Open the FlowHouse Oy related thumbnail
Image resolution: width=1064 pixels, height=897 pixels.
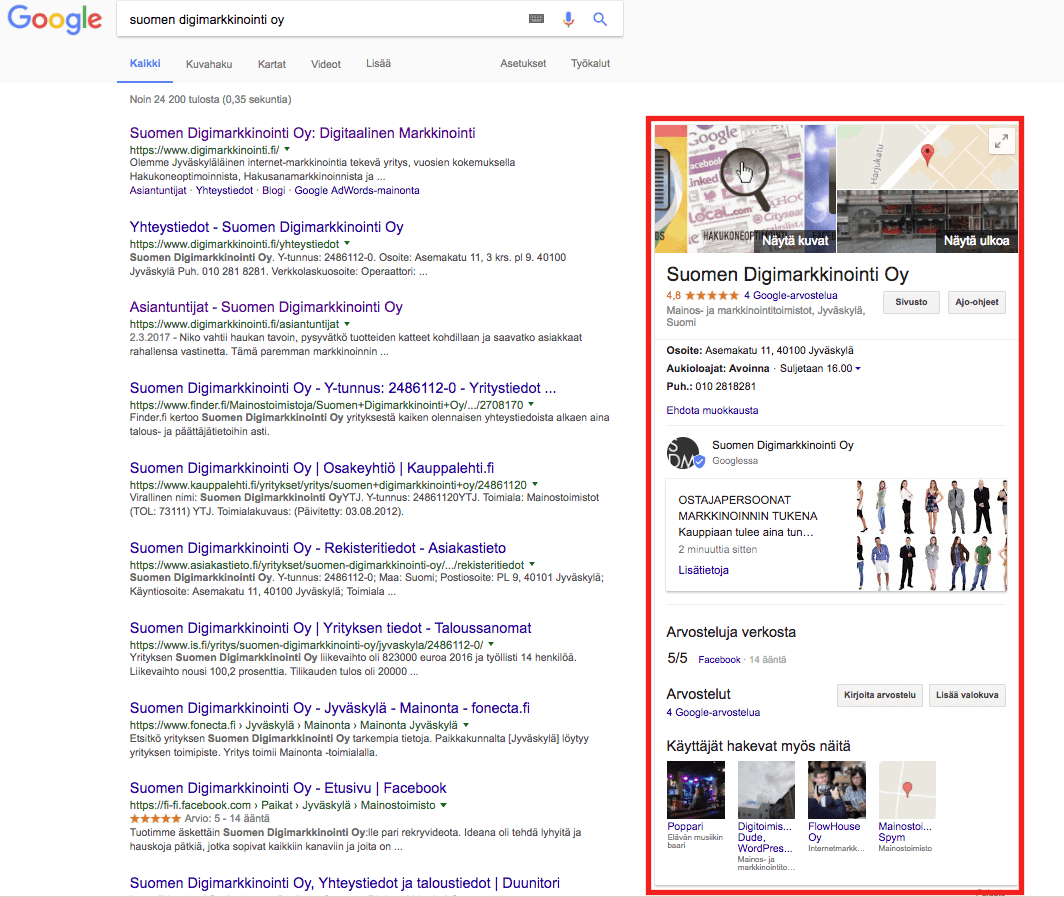click(837, 790)
